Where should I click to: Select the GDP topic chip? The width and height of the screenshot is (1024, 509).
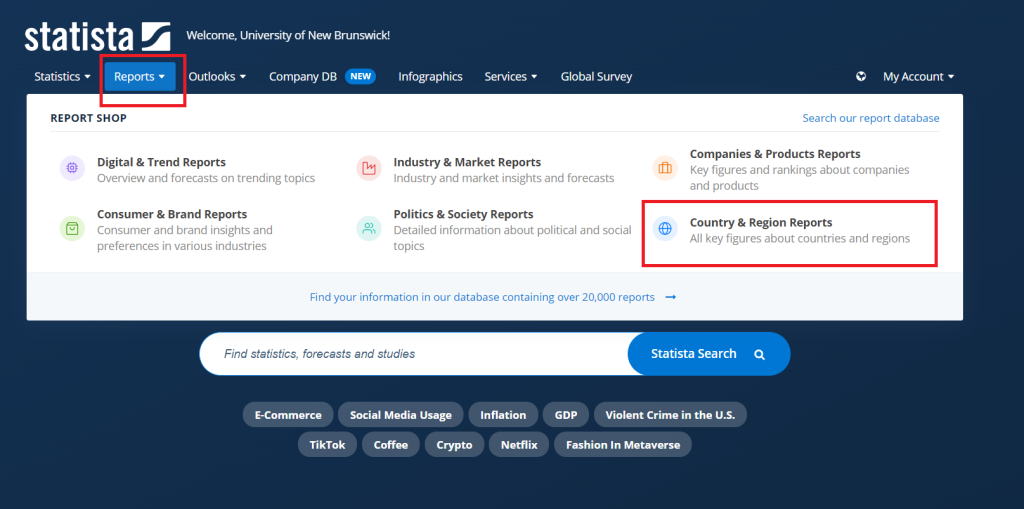(566, 415)
